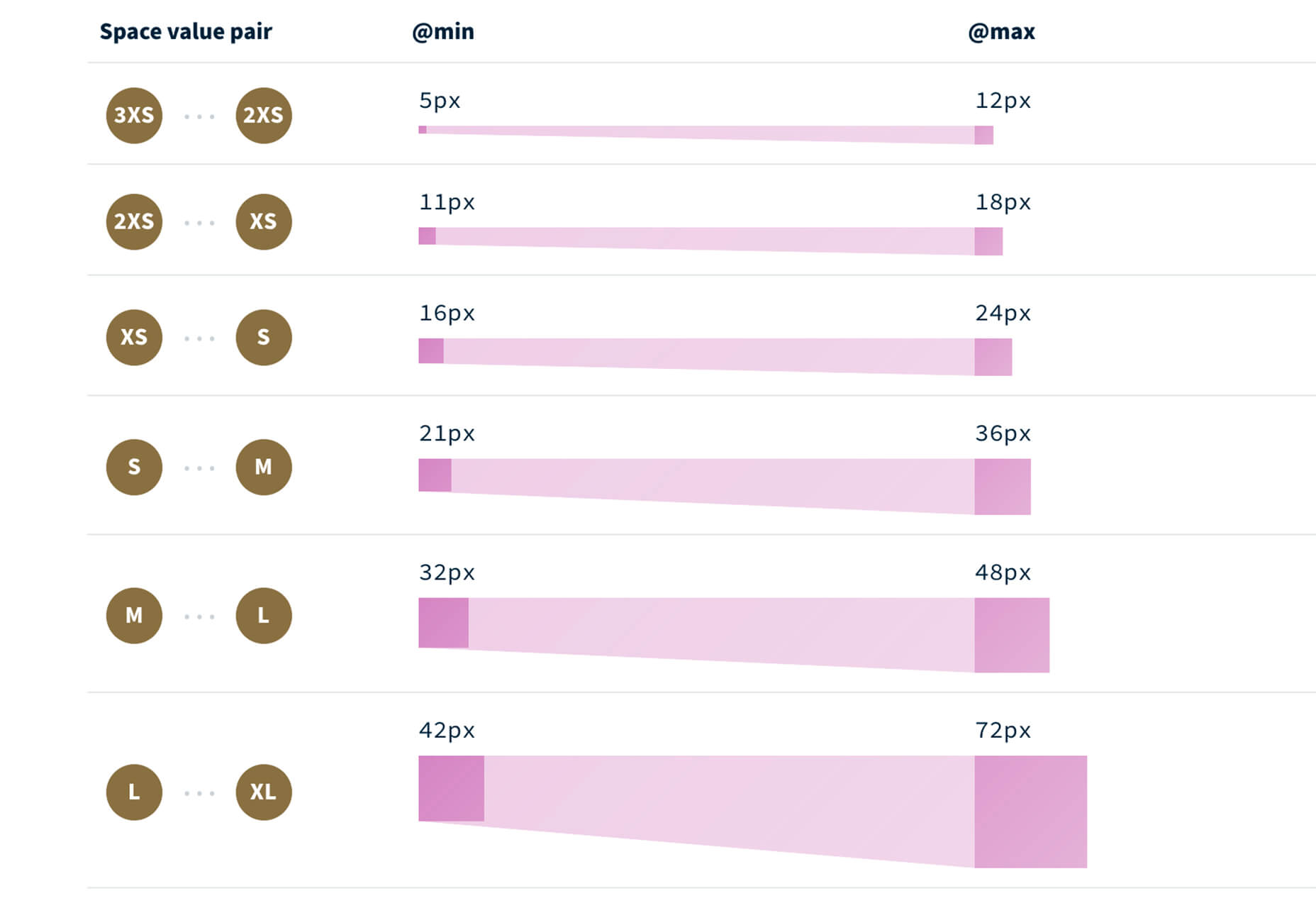Screen dimensions: 1316x908
Task: Click the @max column header
Action: [x=1001, y=32]
